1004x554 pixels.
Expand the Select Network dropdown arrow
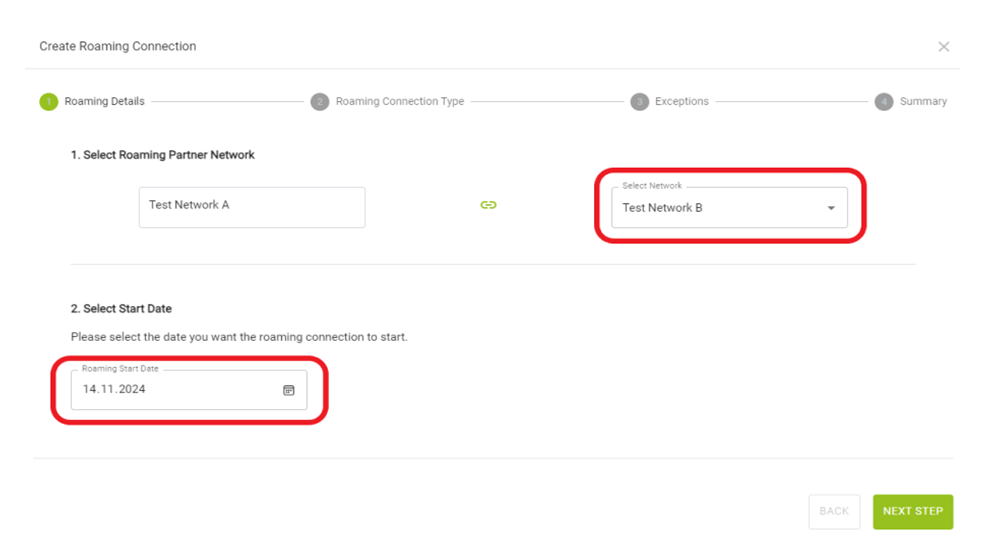831,208
